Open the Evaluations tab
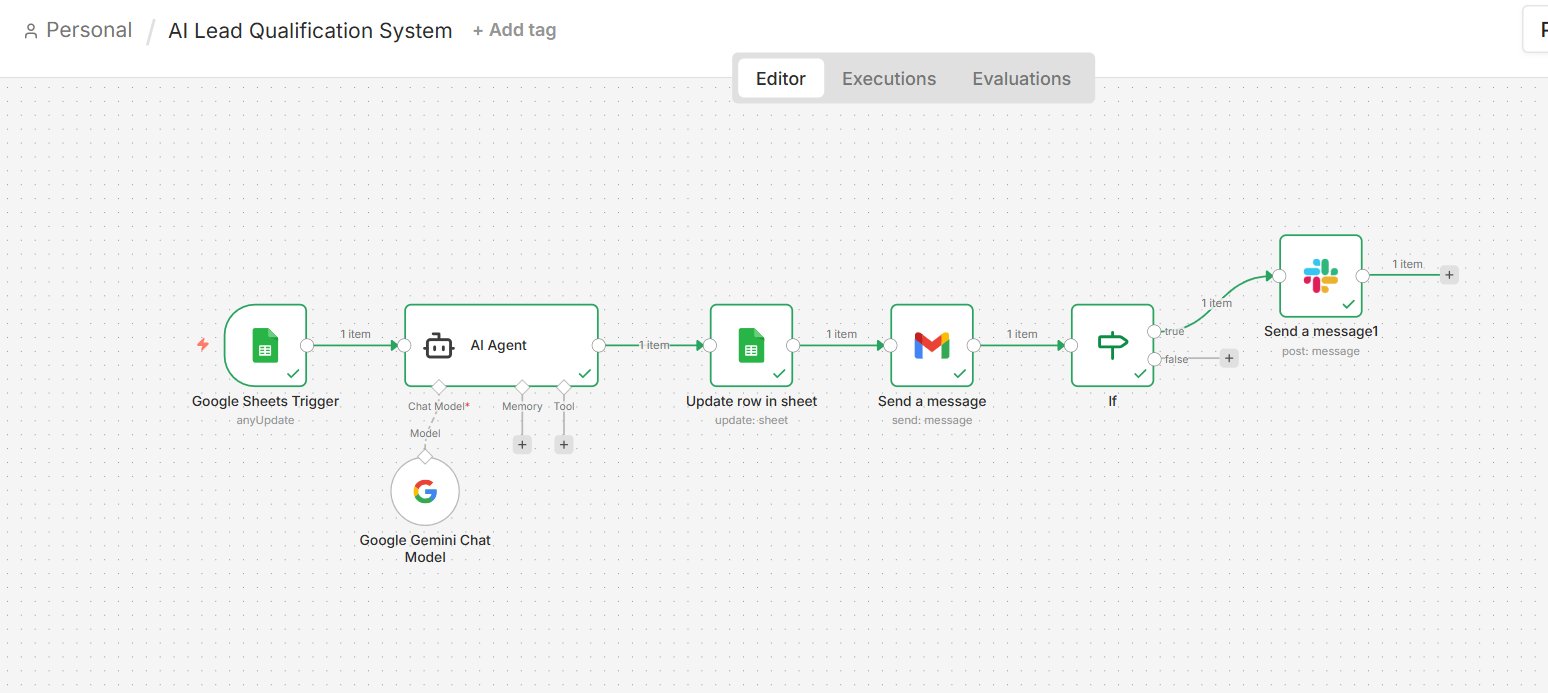 1021,78
